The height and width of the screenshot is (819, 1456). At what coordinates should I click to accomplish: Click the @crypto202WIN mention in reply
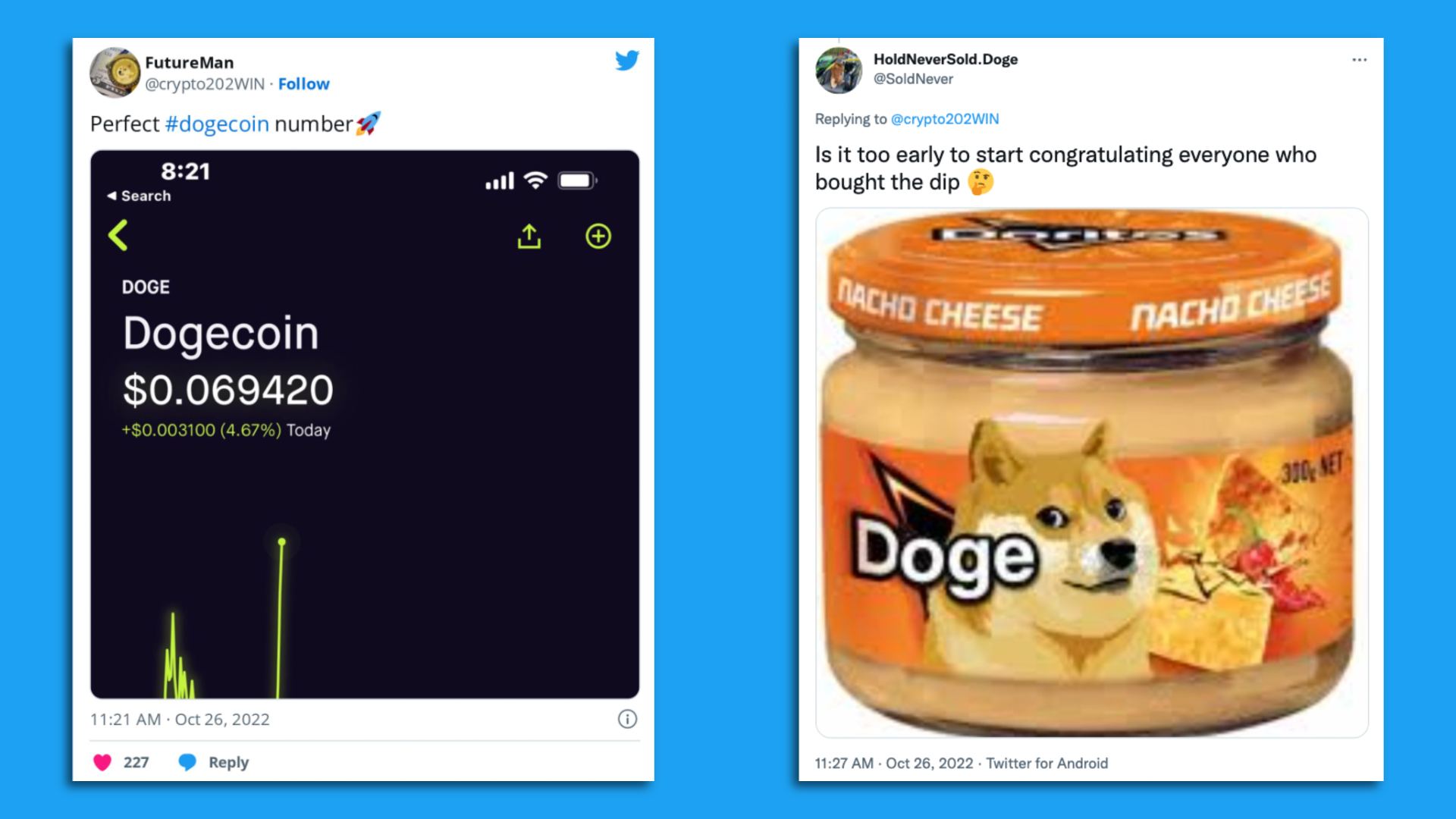tap(945, 119)
